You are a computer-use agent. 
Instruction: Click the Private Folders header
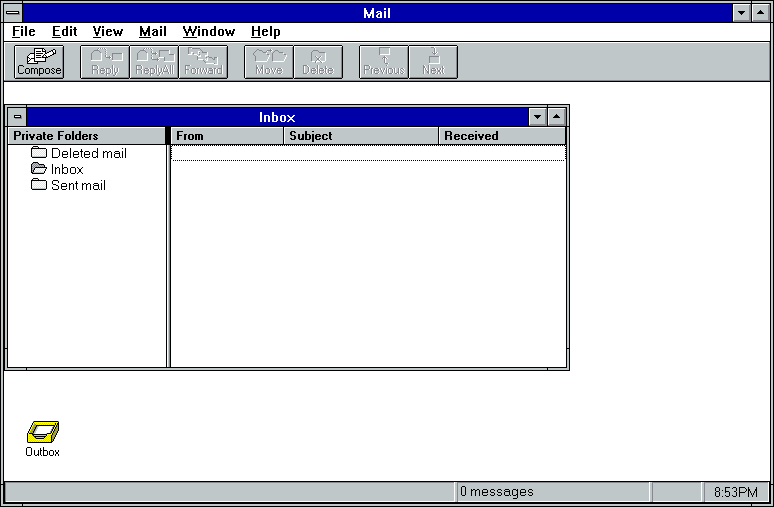click(86, 136)
